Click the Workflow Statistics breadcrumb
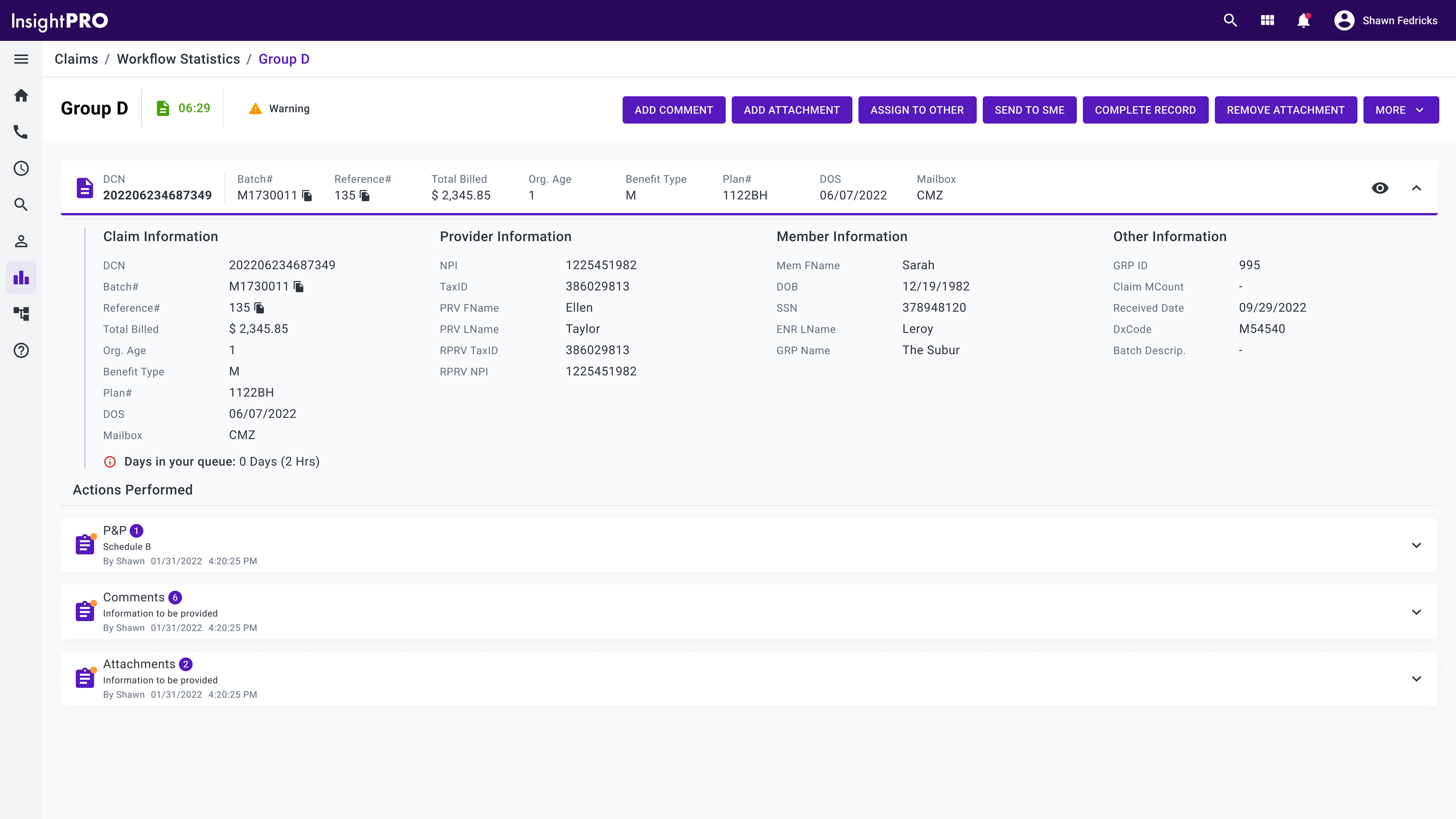This screenshot has height=819, width=1456. (x=178, y=59)
